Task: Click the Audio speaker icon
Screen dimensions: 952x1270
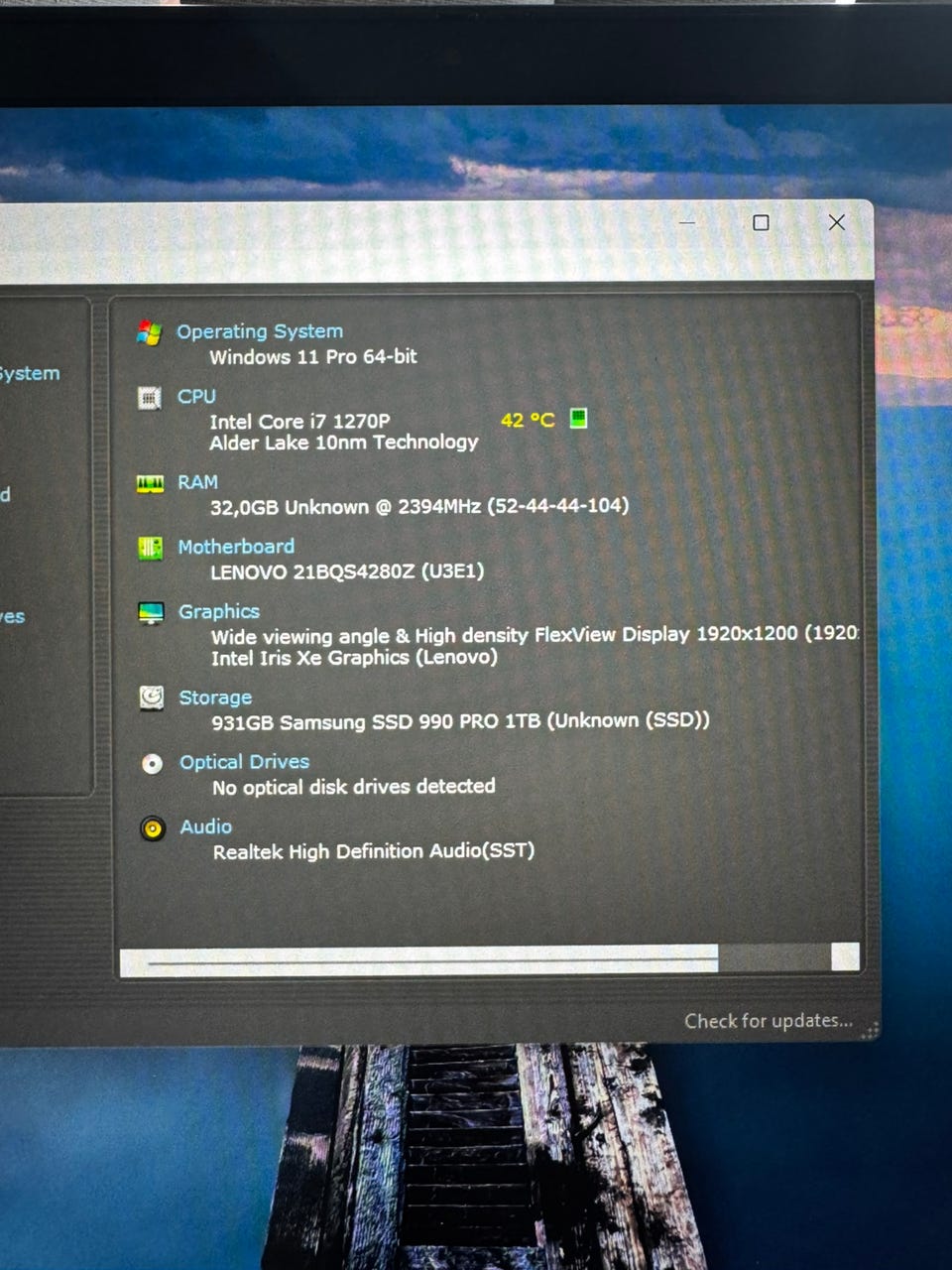Action: (153, 827)
